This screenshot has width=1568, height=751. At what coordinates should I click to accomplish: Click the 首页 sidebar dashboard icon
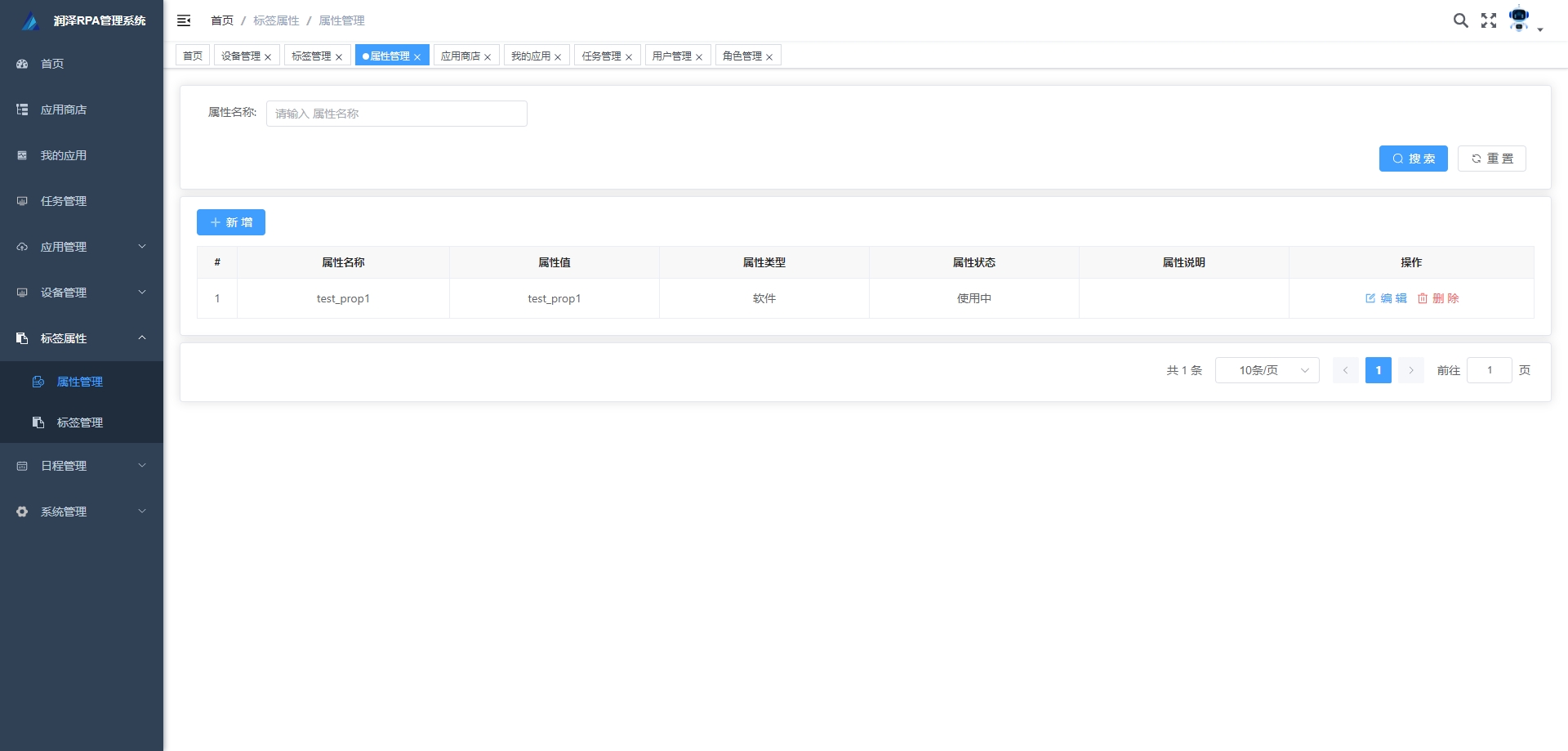pyautogui.click(x=22, y=64)
